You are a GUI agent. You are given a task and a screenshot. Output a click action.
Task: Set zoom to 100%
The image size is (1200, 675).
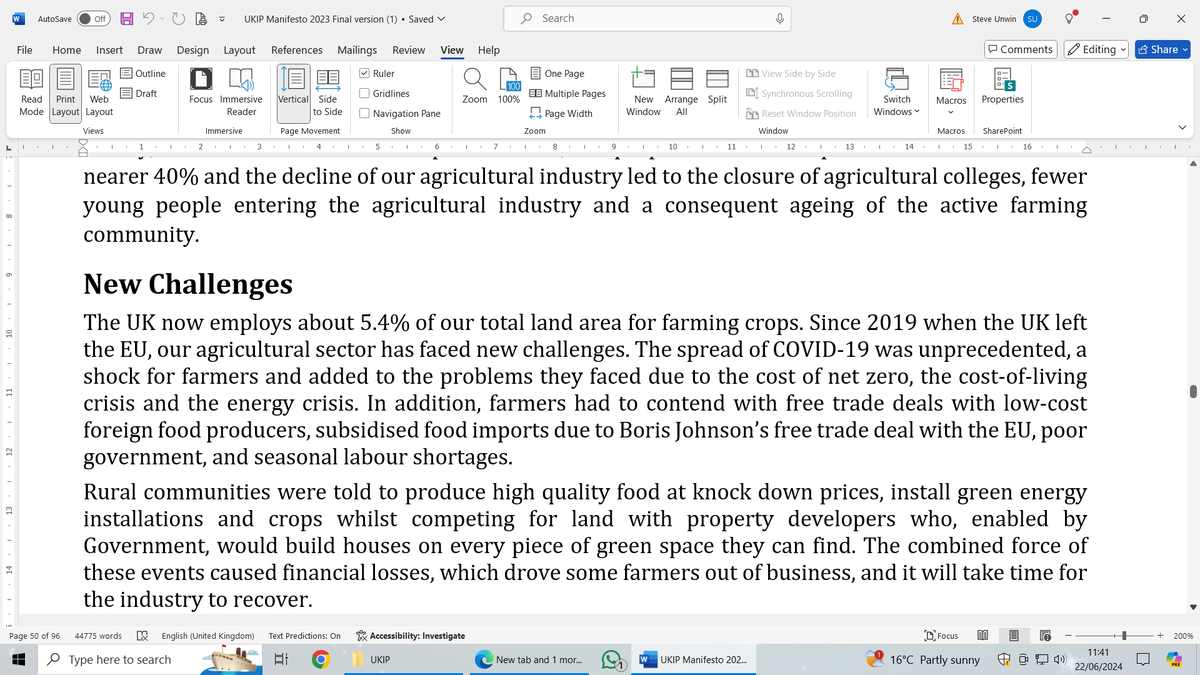click(509, 87)
